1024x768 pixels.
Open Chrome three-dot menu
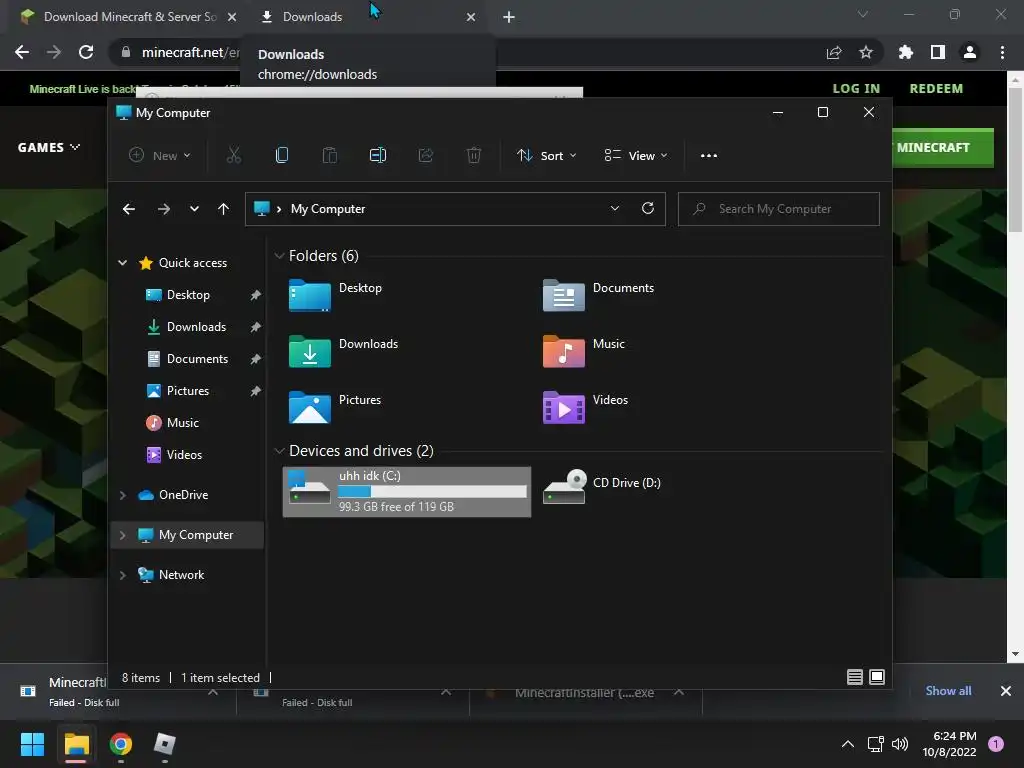[x=1002, y=52]
